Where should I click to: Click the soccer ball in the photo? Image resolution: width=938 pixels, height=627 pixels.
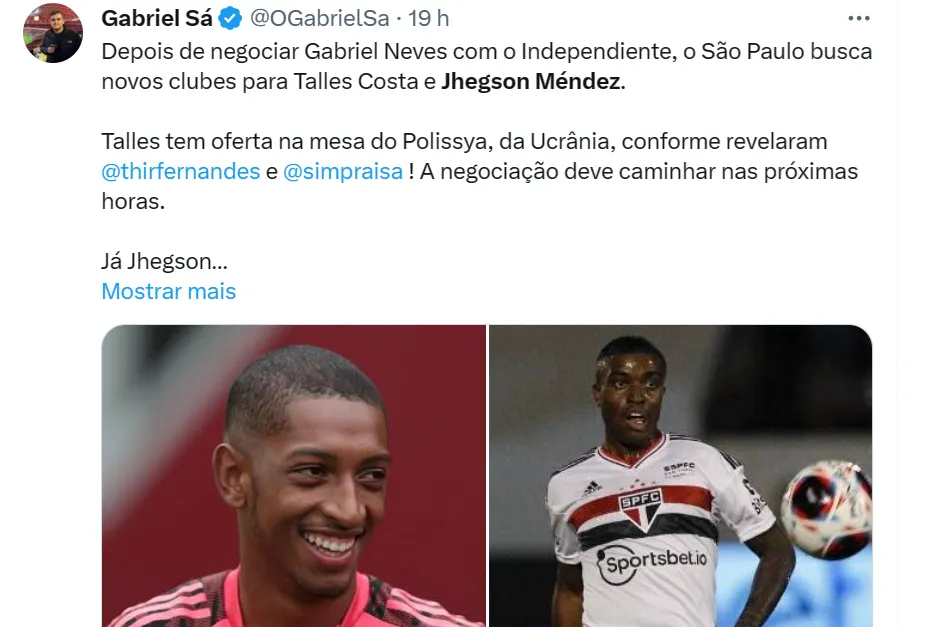(x=827, y=509)
